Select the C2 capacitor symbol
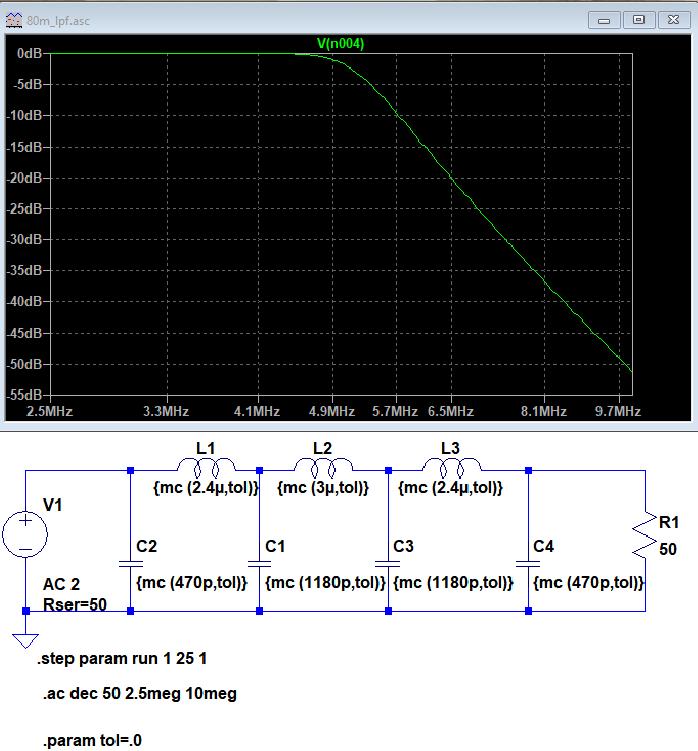The image size is (698, 751). (x=132, y=564)
